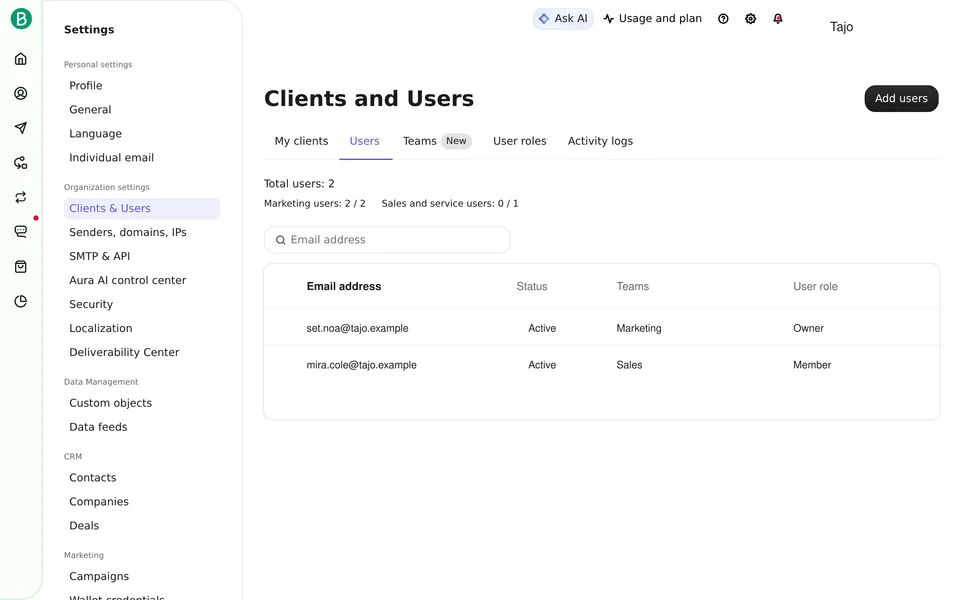Open the settings gear icon

pos(751,19)
